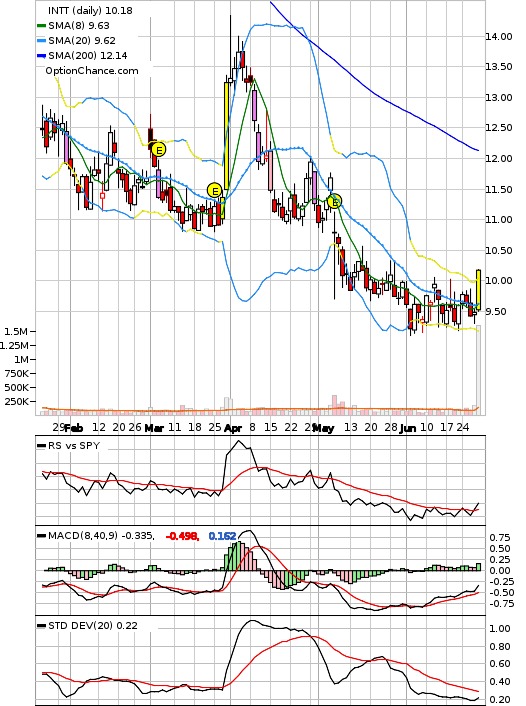Click the green SMA(8) legend swatch
The width and height of the screenshot is (526, 706).
point(41,26)
